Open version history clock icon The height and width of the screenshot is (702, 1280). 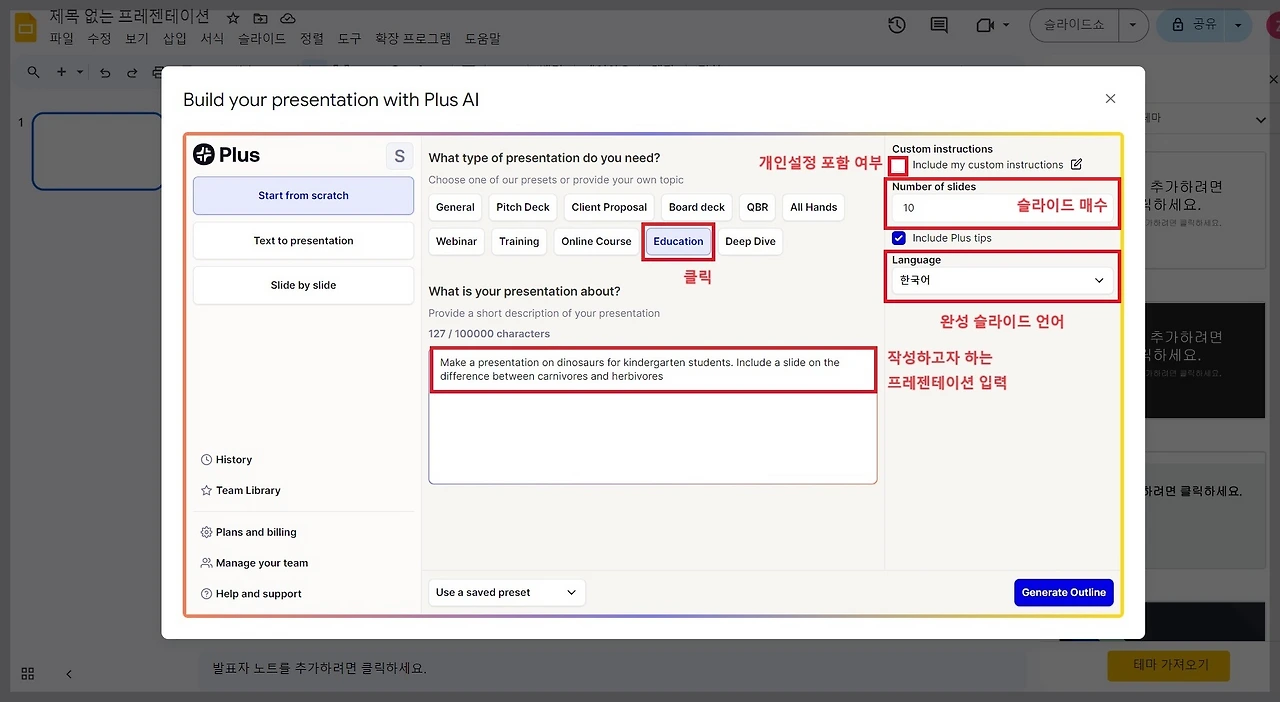click(897, 25)
